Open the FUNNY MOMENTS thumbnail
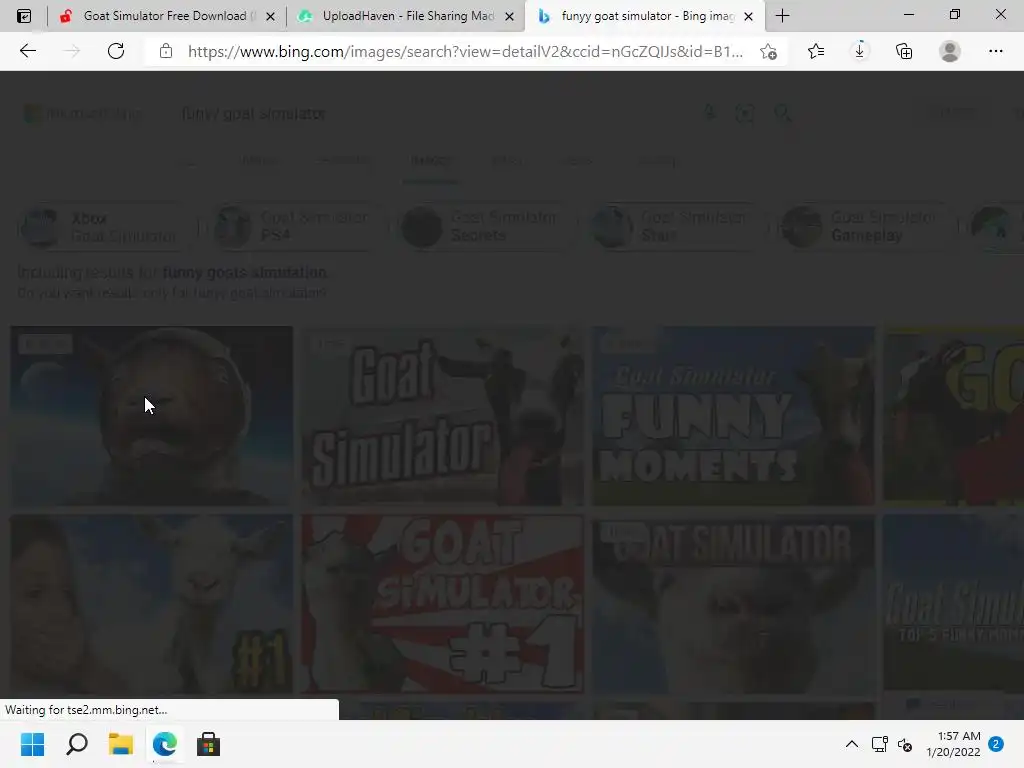 [733, 415]
